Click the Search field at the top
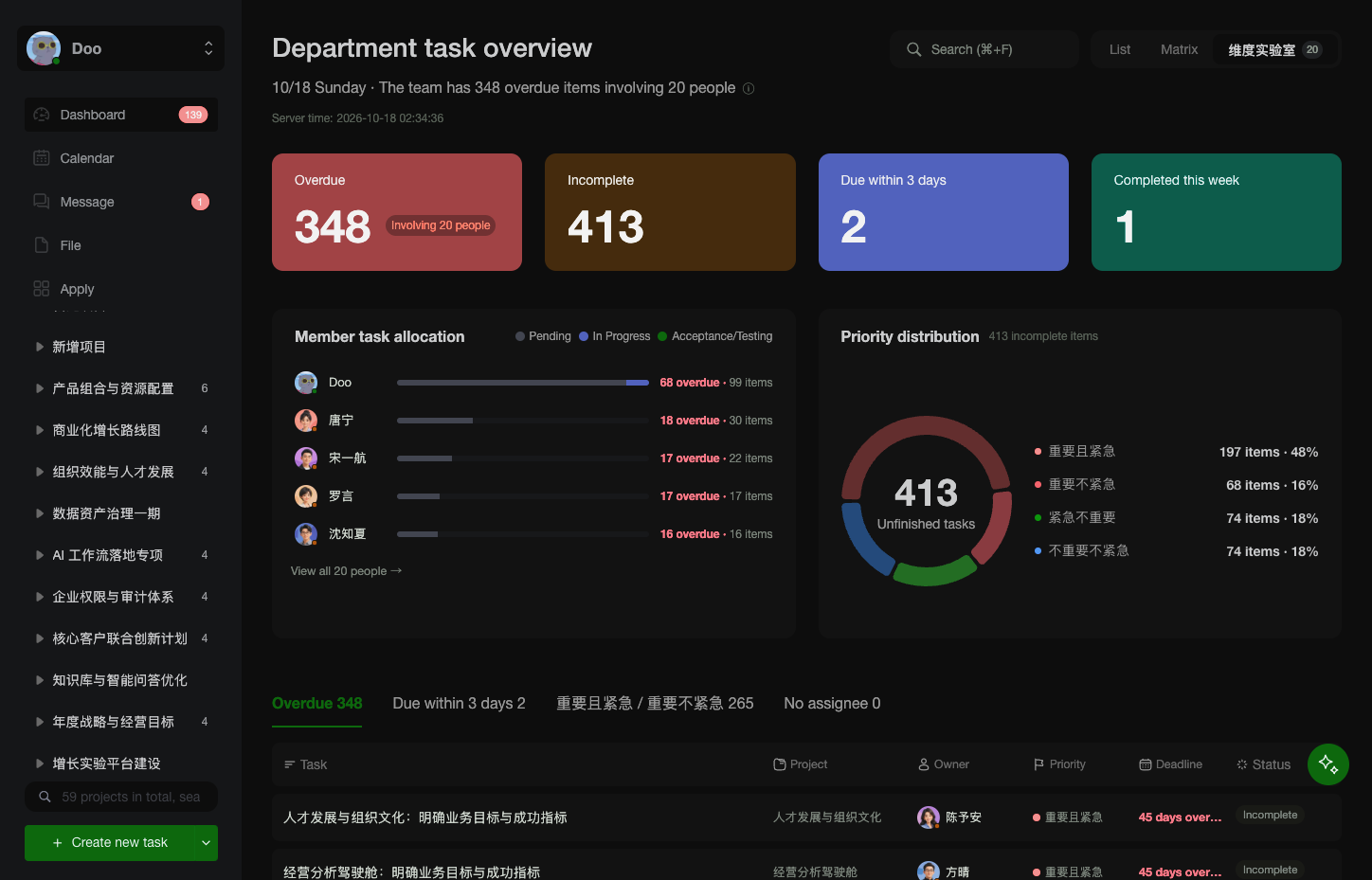 click(984, 49)
